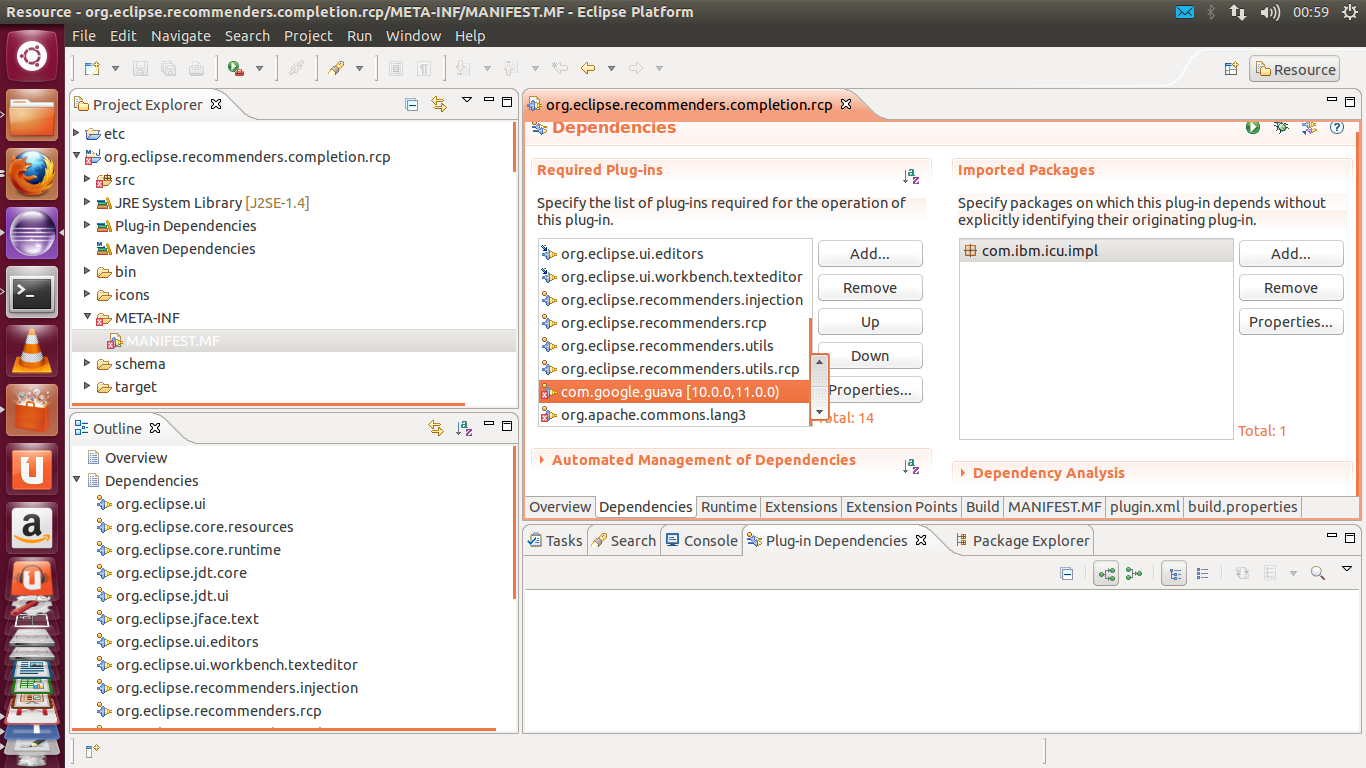This screenshot has height=768, width=1366.
Task: Expand the schema folder
Action: pos(88,363)
